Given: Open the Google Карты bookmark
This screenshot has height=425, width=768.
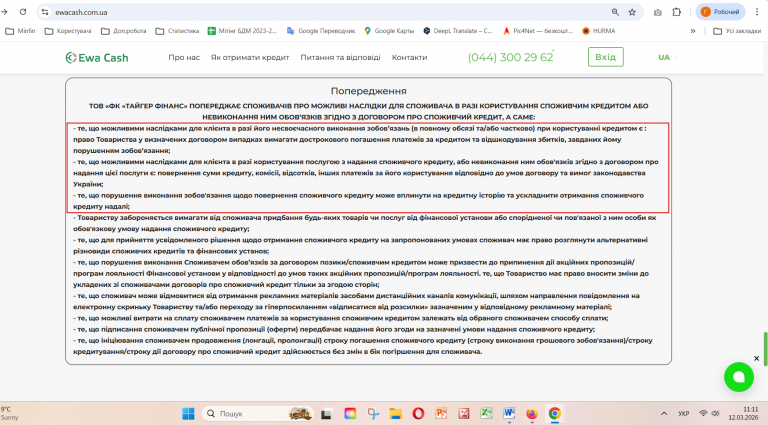Looking at the screenshot, I should pos(389,31).
